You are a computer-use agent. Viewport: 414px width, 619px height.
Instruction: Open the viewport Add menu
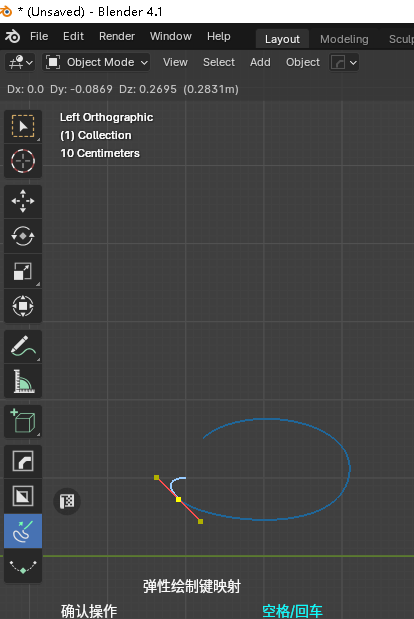pyautogui.click(x=260, y=62)
